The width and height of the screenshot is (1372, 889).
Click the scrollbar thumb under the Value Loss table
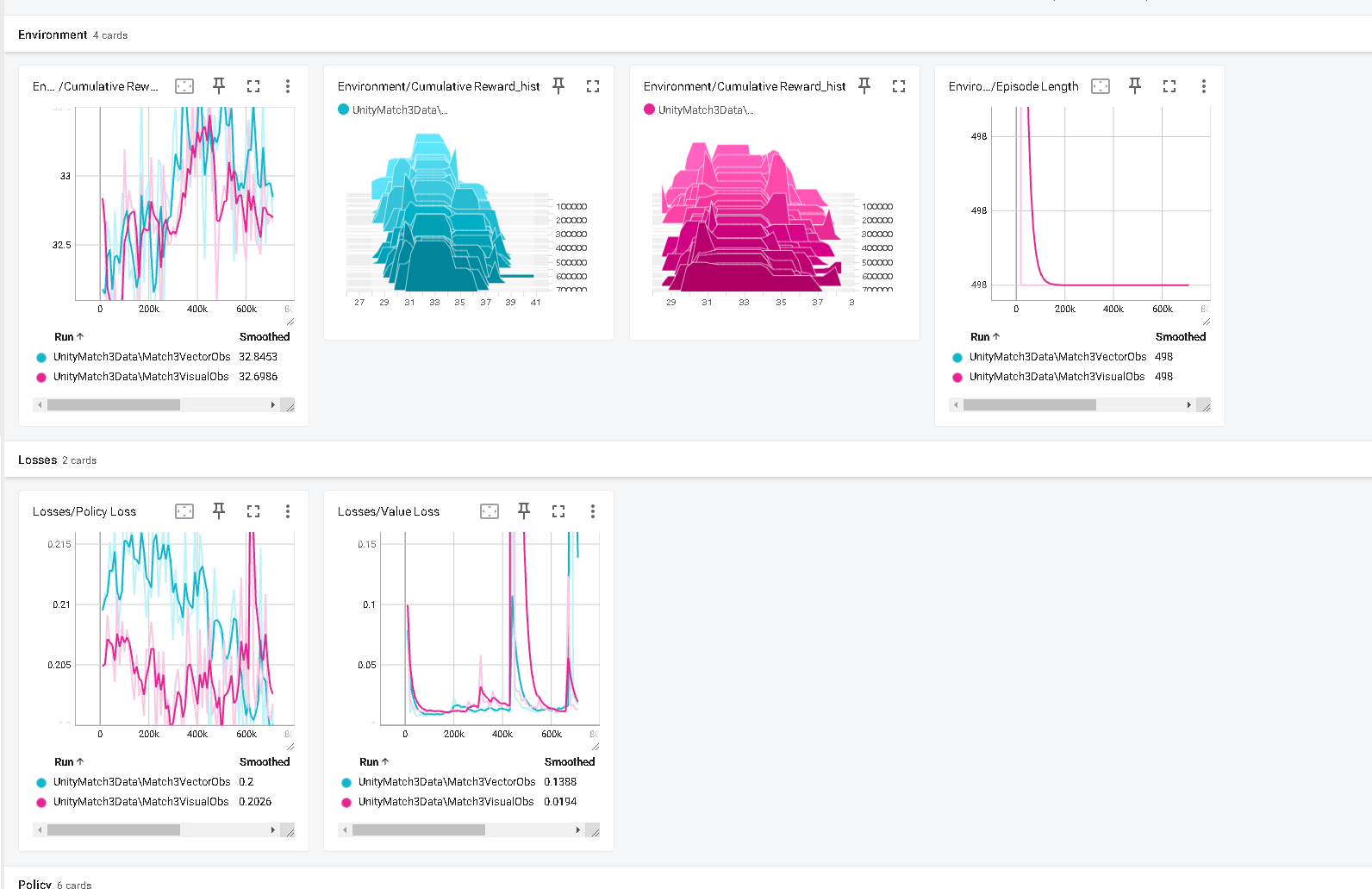(419, 830)
